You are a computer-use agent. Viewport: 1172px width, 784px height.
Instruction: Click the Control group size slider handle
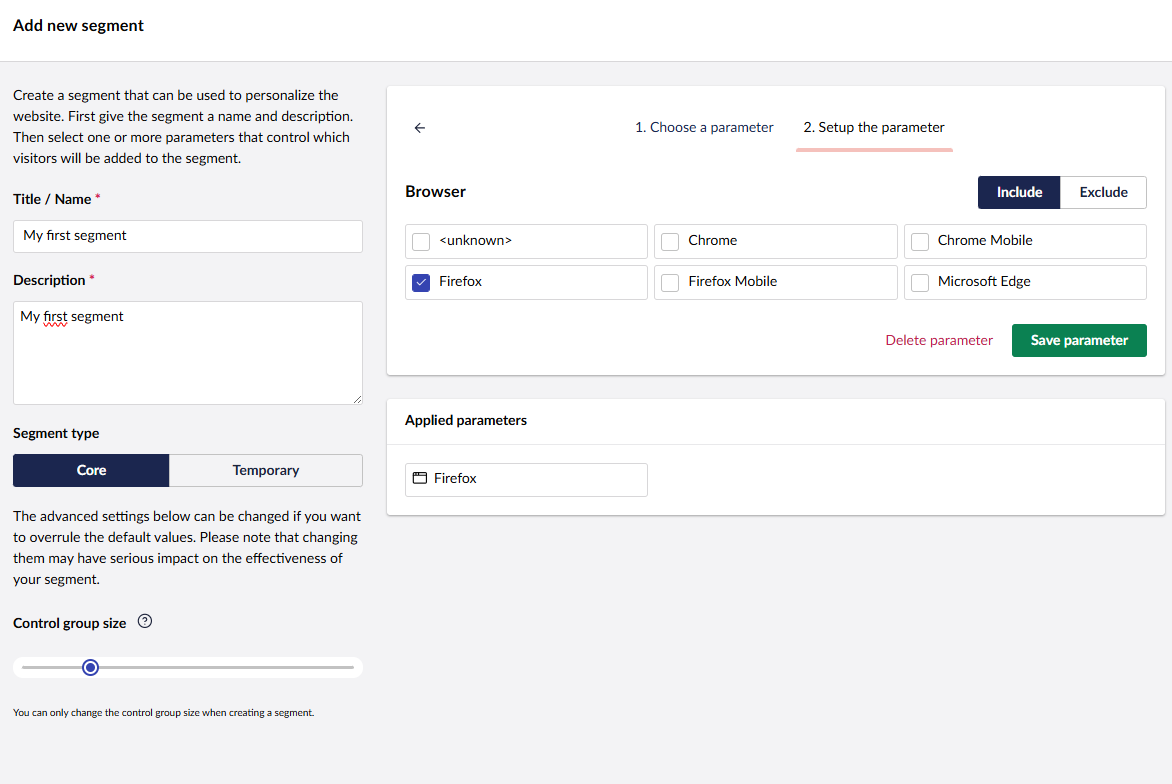coord(91,667)
